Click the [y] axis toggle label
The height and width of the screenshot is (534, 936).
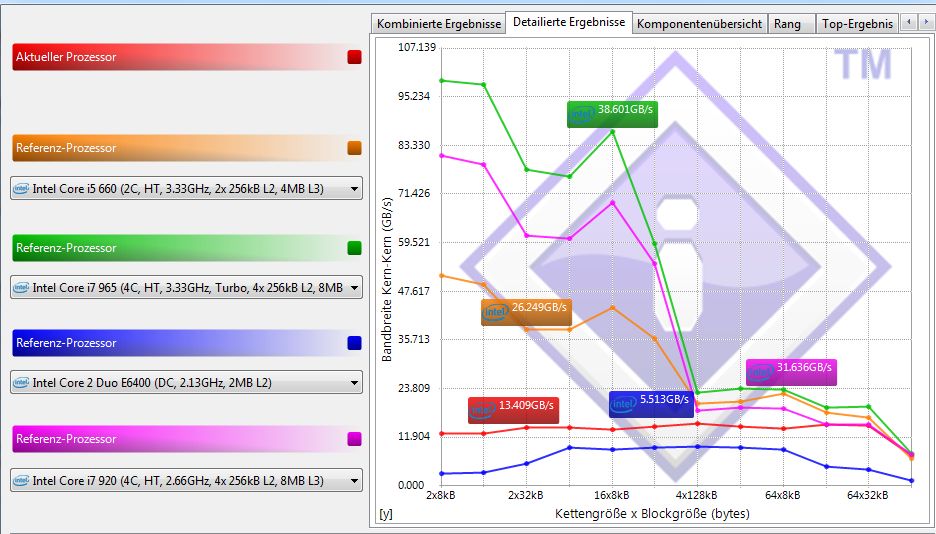coord(386,514)
